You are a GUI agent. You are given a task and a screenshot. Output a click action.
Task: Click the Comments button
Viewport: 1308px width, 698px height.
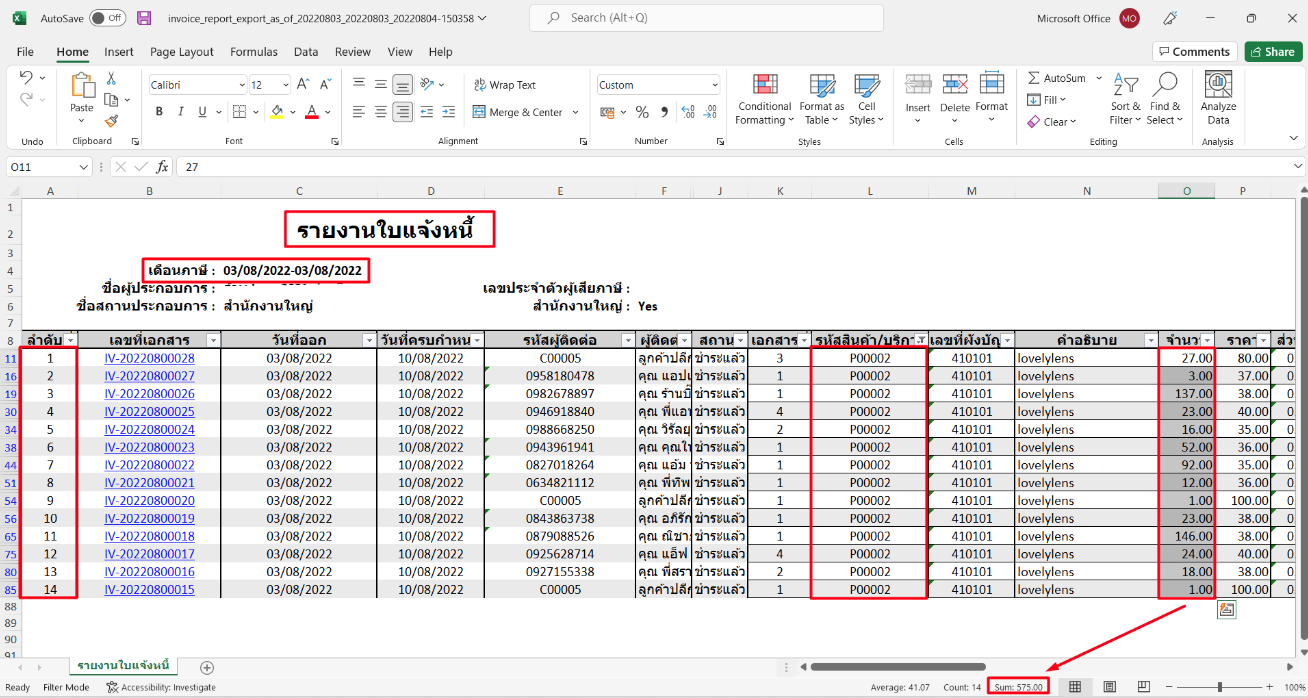pyautogui.click(x=1194, y=52)
